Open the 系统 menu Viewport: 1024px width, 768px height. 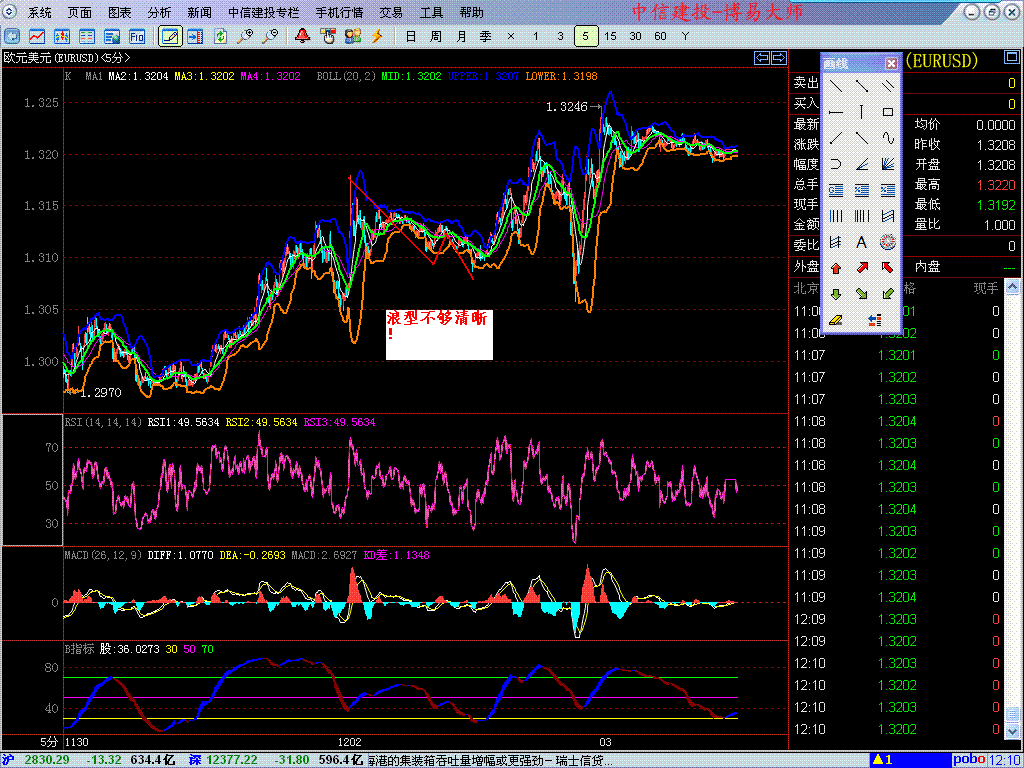coord(40,12)
